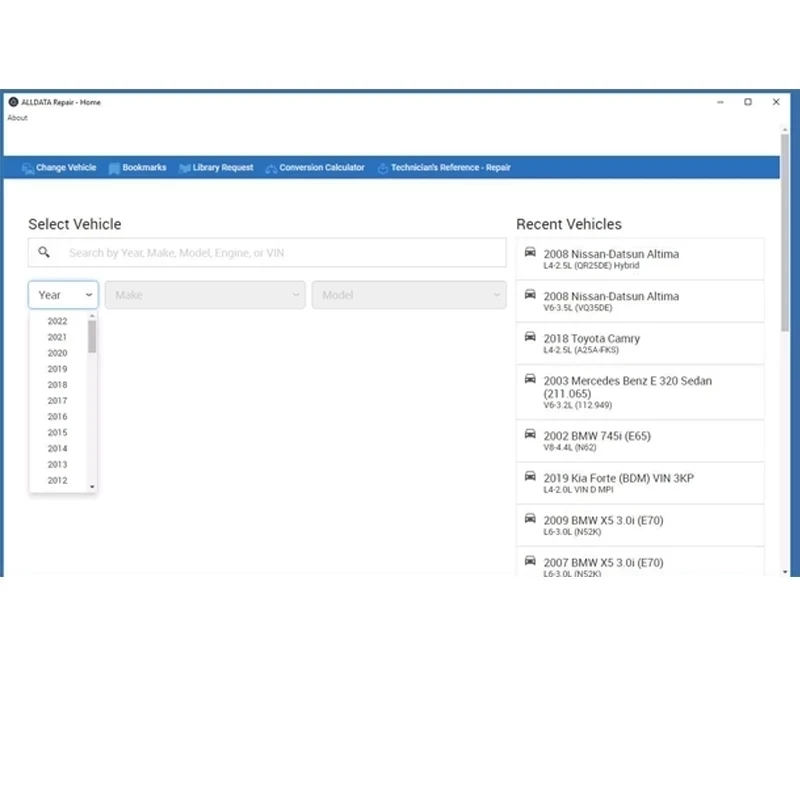Viewport: 800px width, 800px height.
Task: Click the Technician's Reference - Repair icon
Action: [x=383, y=168]
